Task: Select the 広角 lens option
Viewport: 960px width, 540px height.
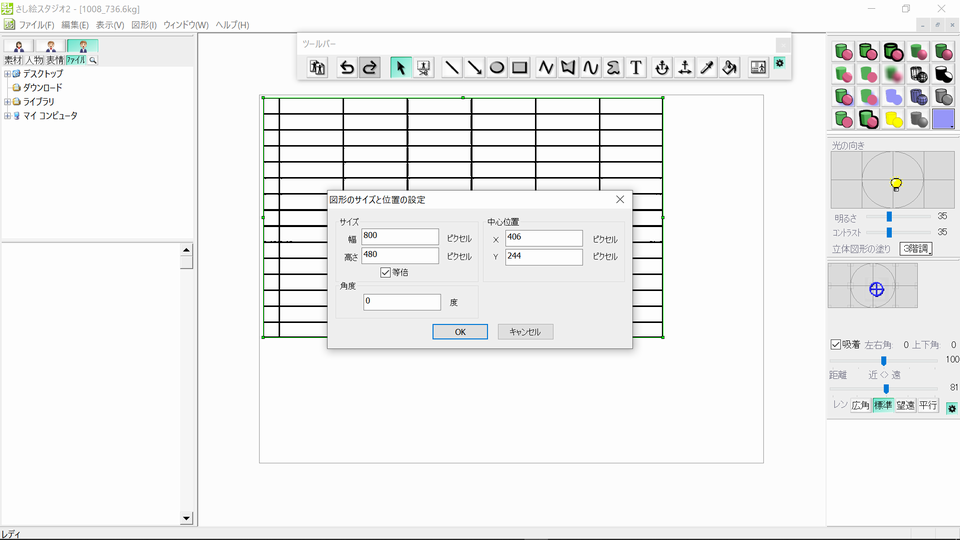Action: pos(860,405)
